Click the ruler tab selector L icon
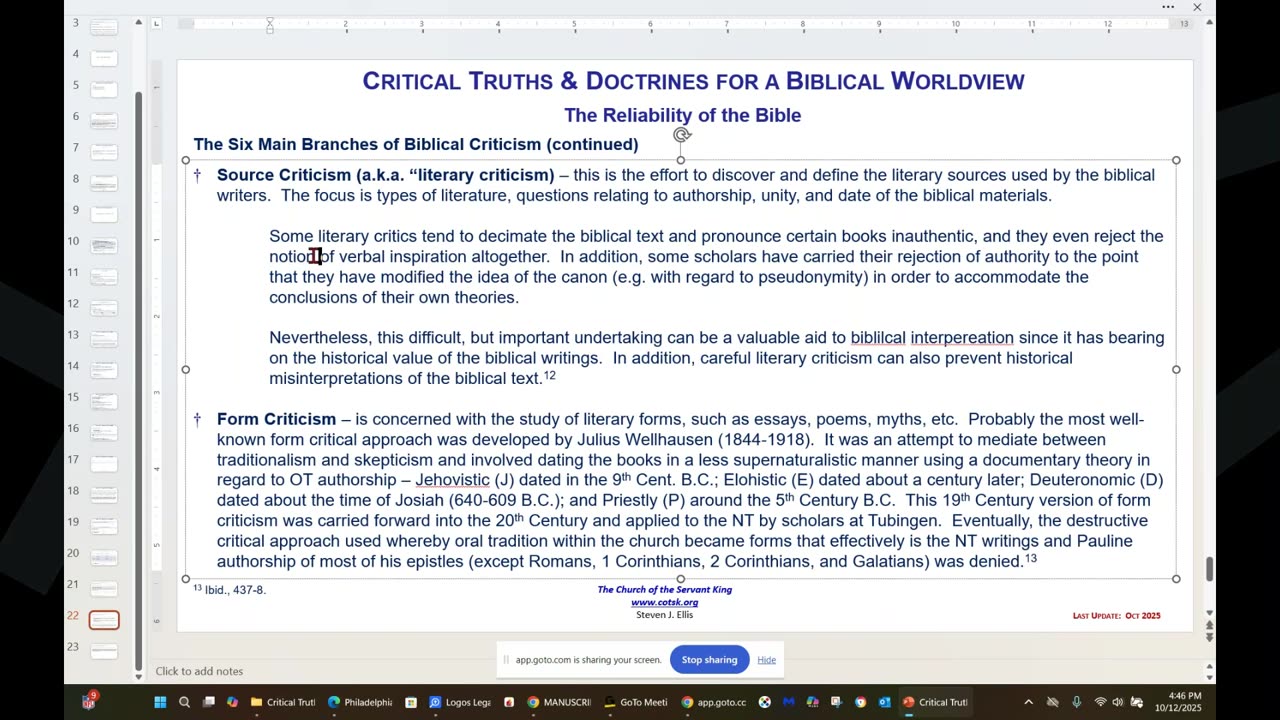This screenshot has width=1280, height=720. pyautogui.click(x=156, y=23)
